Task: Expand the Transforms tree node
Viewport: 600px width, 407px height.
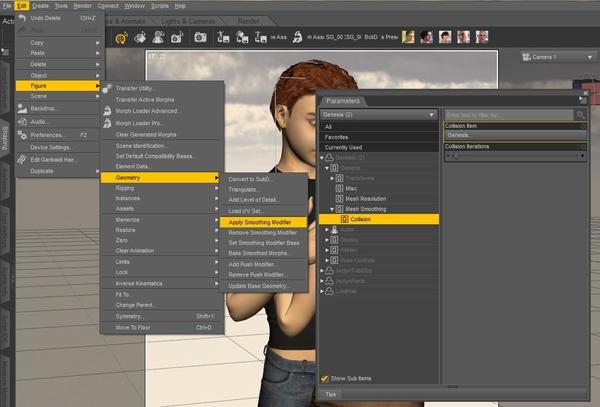Action: [x=332, y=178]
